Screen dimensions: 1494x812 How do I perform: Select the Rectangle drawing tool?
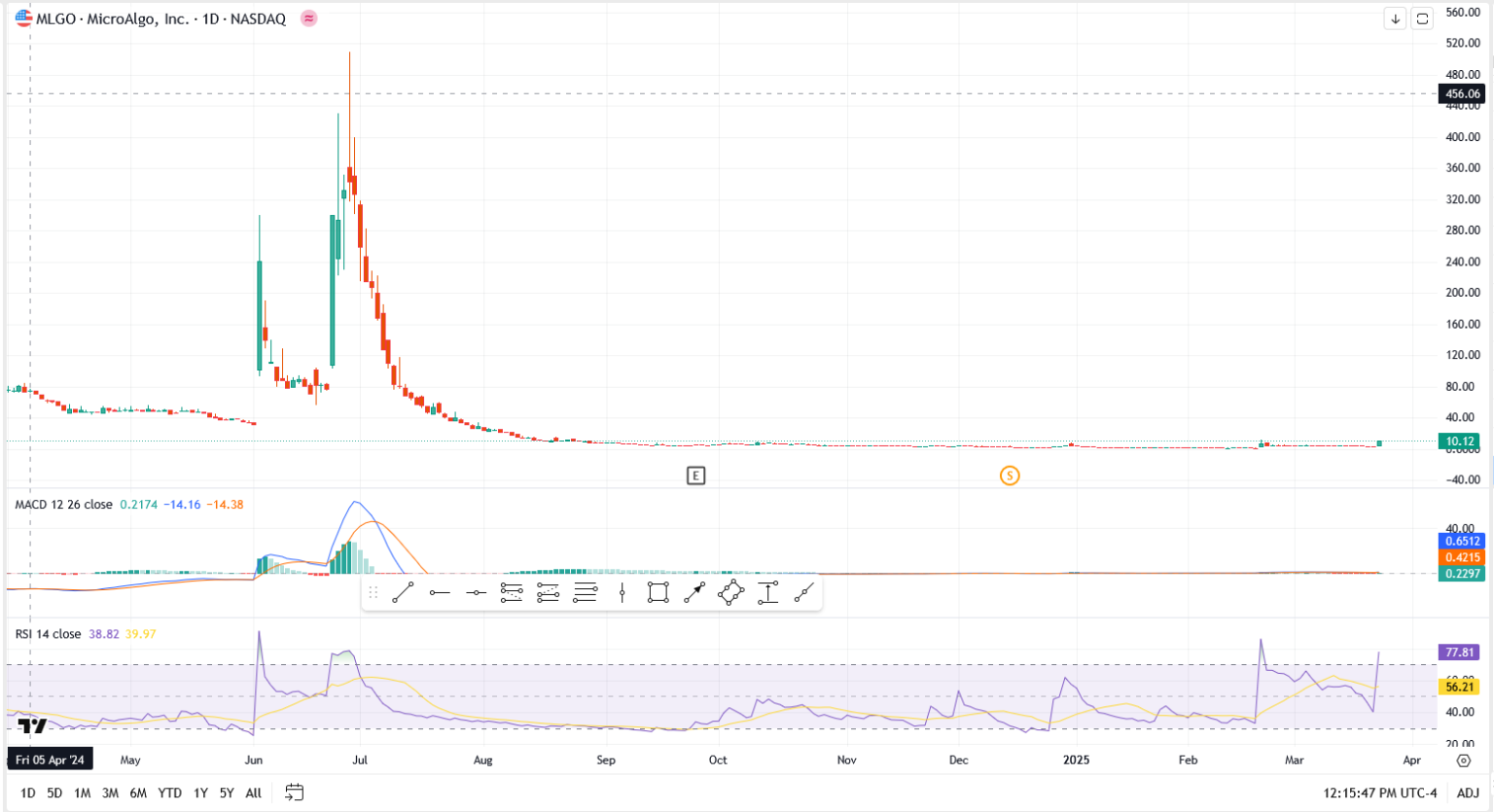tap(659, 590)
